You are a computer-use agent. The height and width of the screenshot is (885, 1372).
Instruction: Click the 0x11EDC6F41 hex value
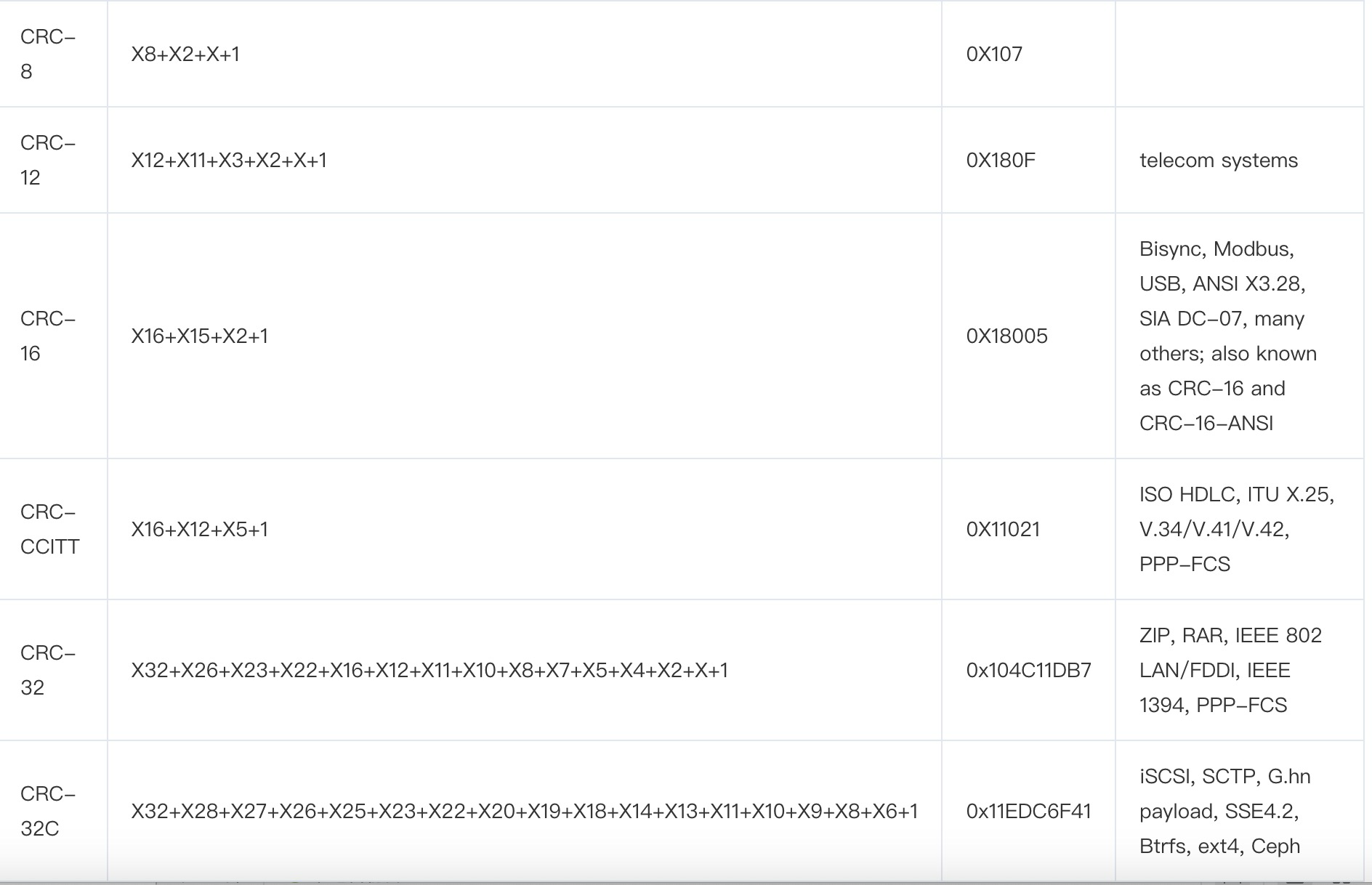(x=1029, y=811)
